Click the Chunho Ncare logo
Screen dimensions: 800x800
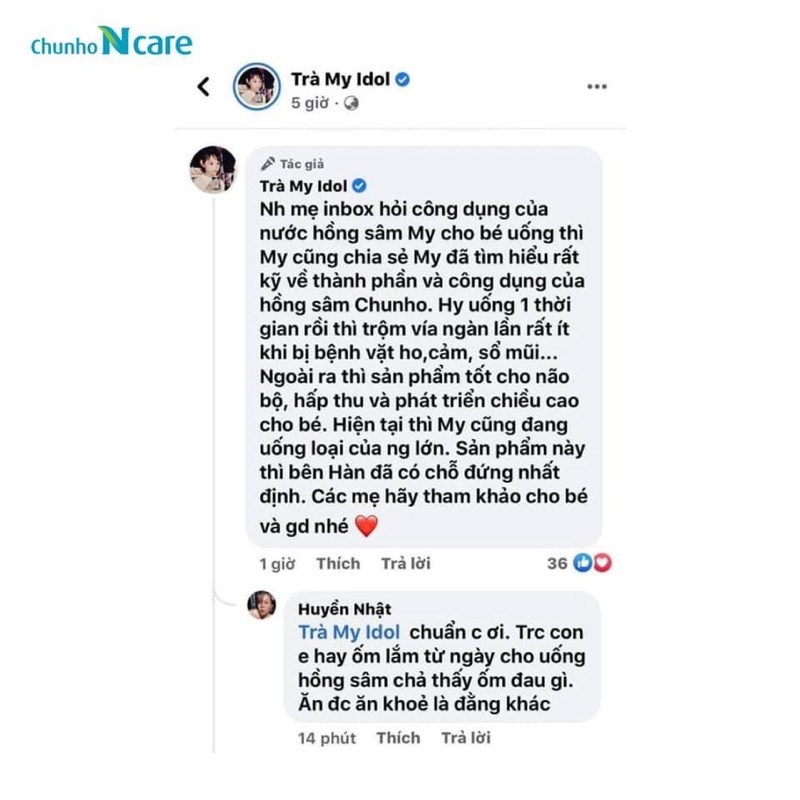click(x=111, y=42)
